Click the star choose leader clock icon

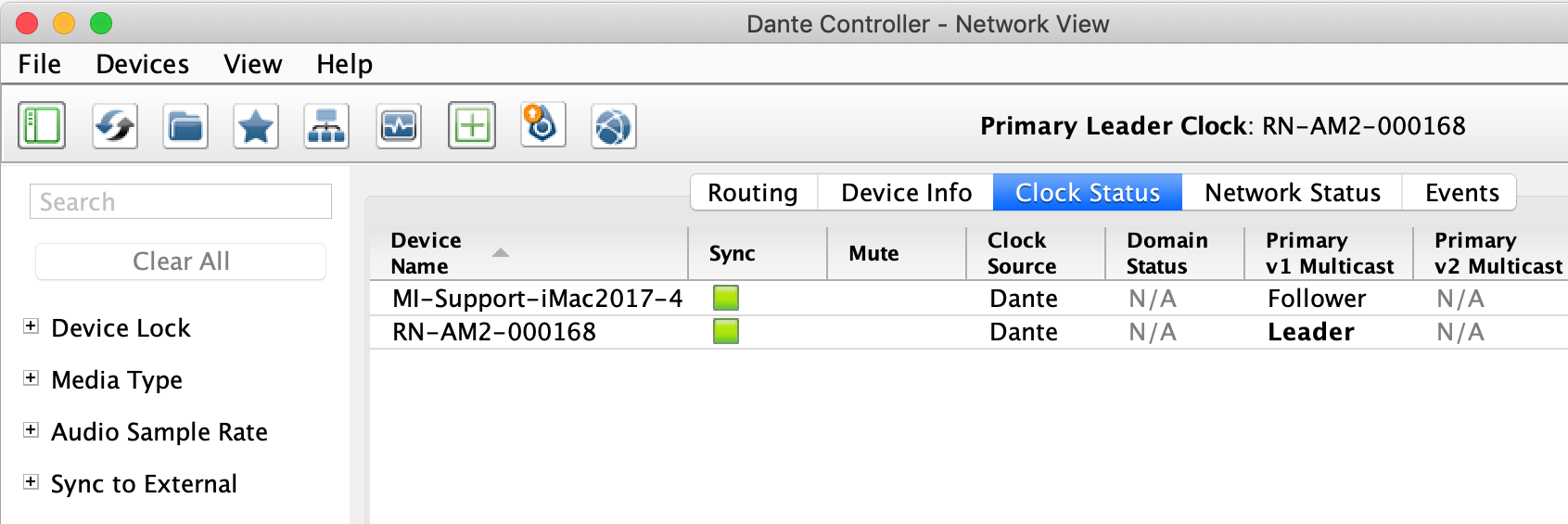pos(256,125)
